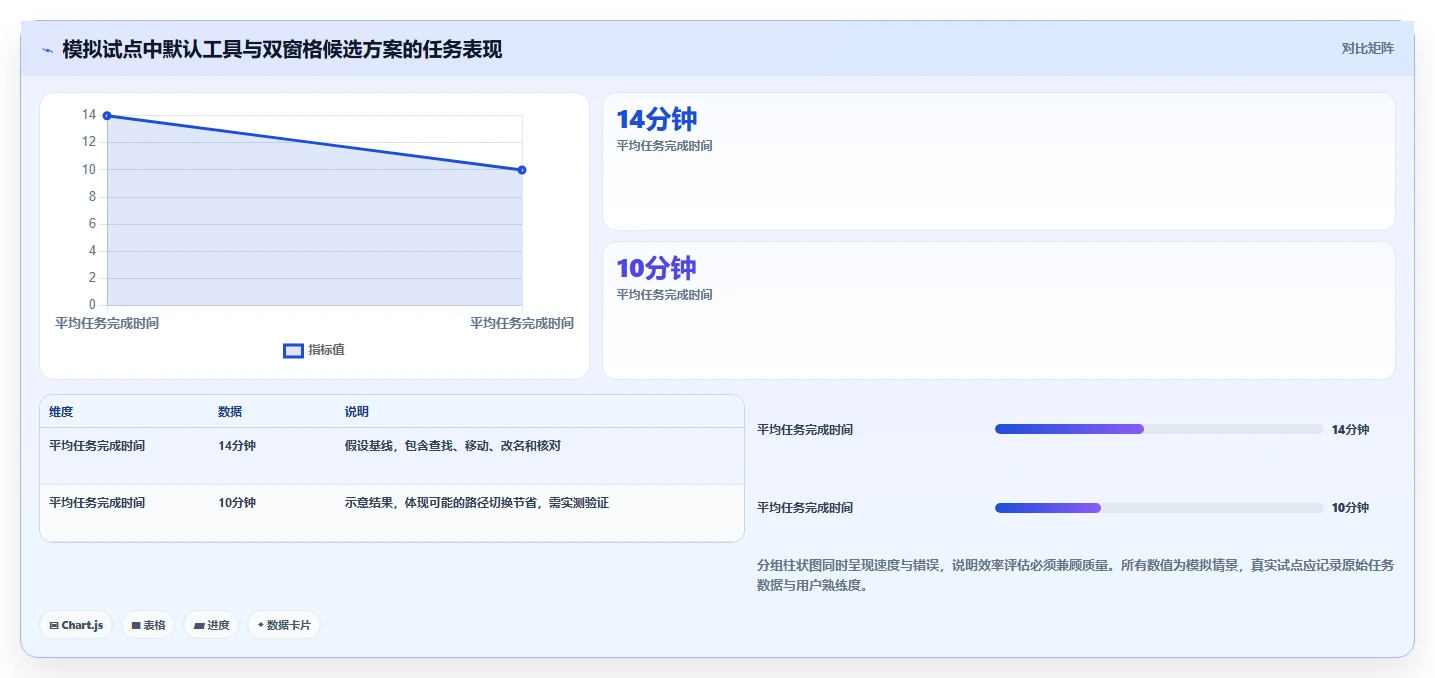Click the 平均任务完成时间 cell in the 10分钟 table row
The width and height of the screenshot is (1435, 678).
pos(97,503)
